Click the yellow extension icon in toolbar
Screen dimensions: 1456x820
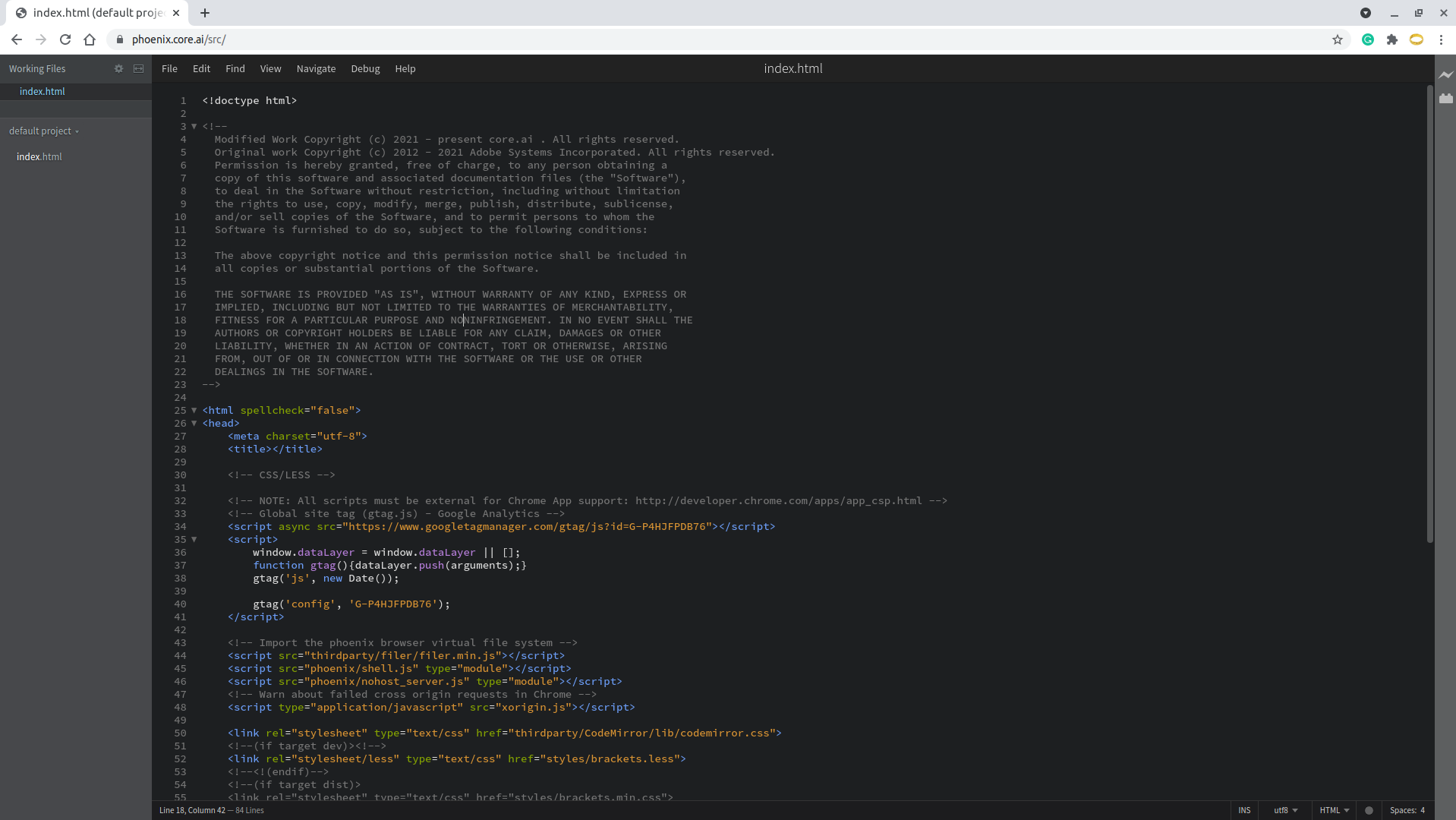(1416, 39)
